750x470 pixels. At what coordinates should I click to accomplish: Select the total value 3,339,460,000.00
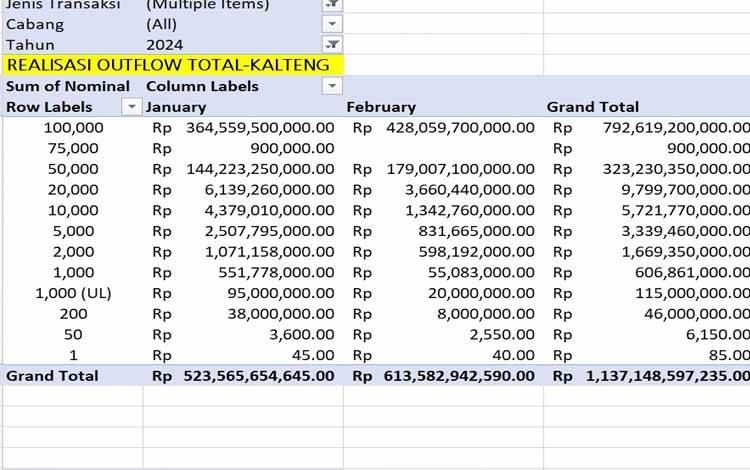click(x=685, y=231)
